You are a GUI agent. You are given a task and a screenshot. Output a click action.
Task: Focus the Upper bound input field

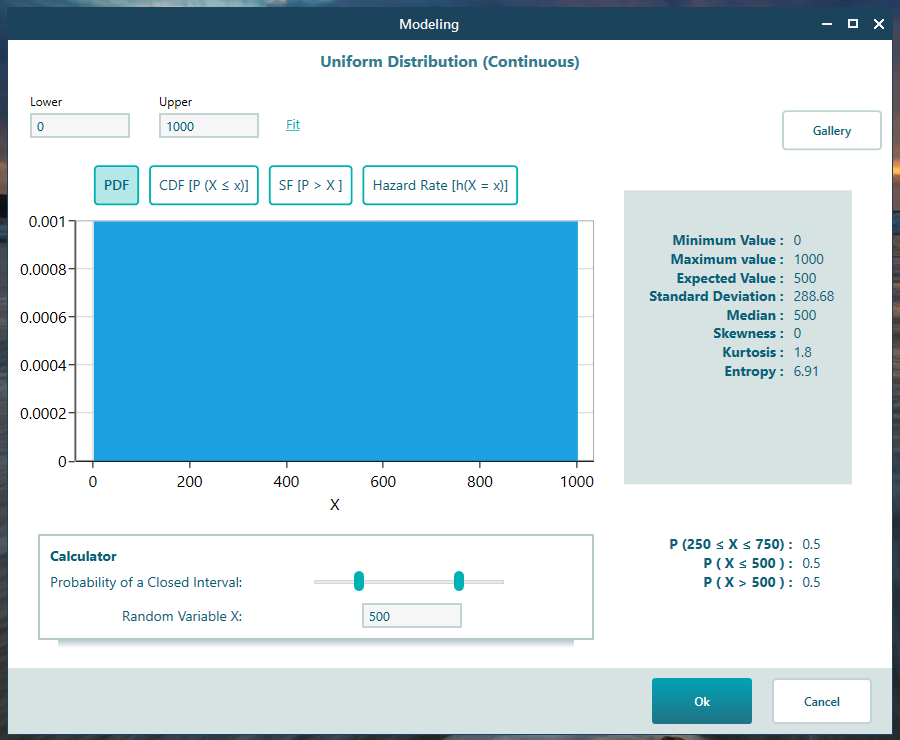(x=208, y=126)
